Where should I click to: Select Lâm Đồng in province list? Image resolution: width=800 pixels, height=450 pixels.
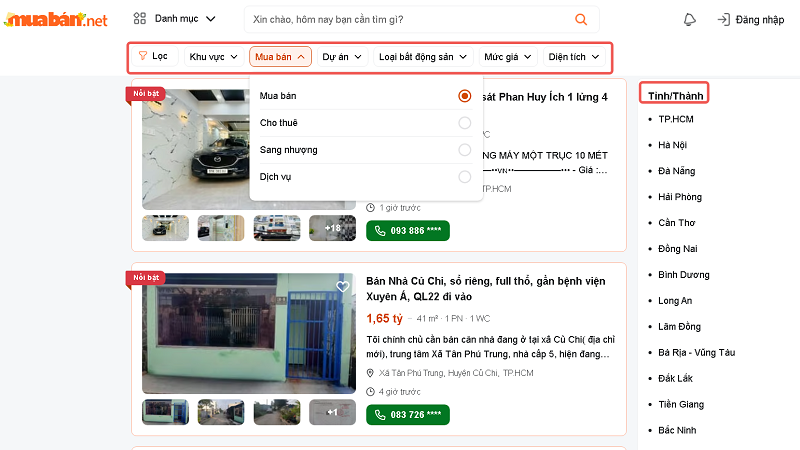(679, 327)
